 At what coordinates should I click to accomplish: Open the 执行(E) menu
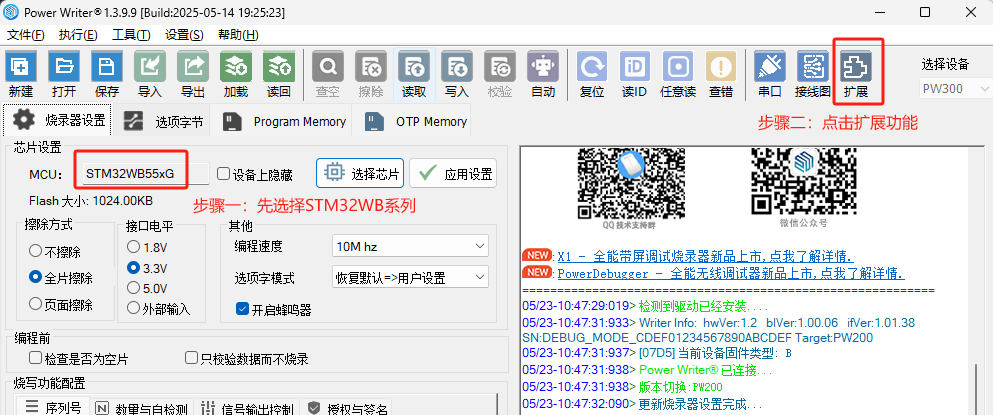tap(78, 35)
